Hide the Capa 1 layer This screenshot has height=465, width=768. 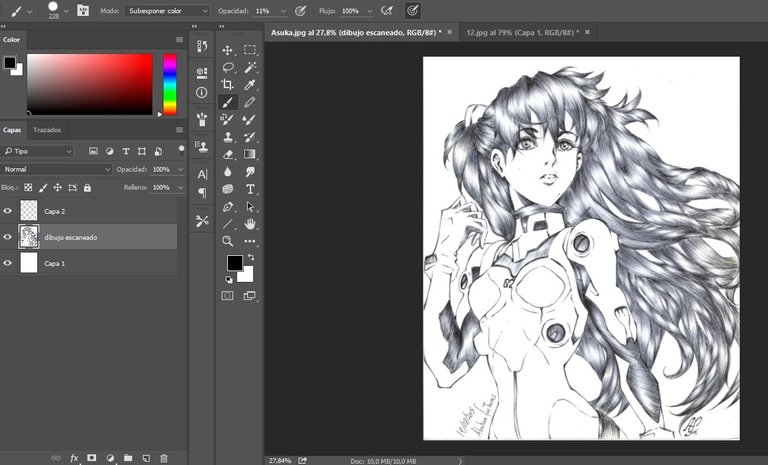[7, 263]
